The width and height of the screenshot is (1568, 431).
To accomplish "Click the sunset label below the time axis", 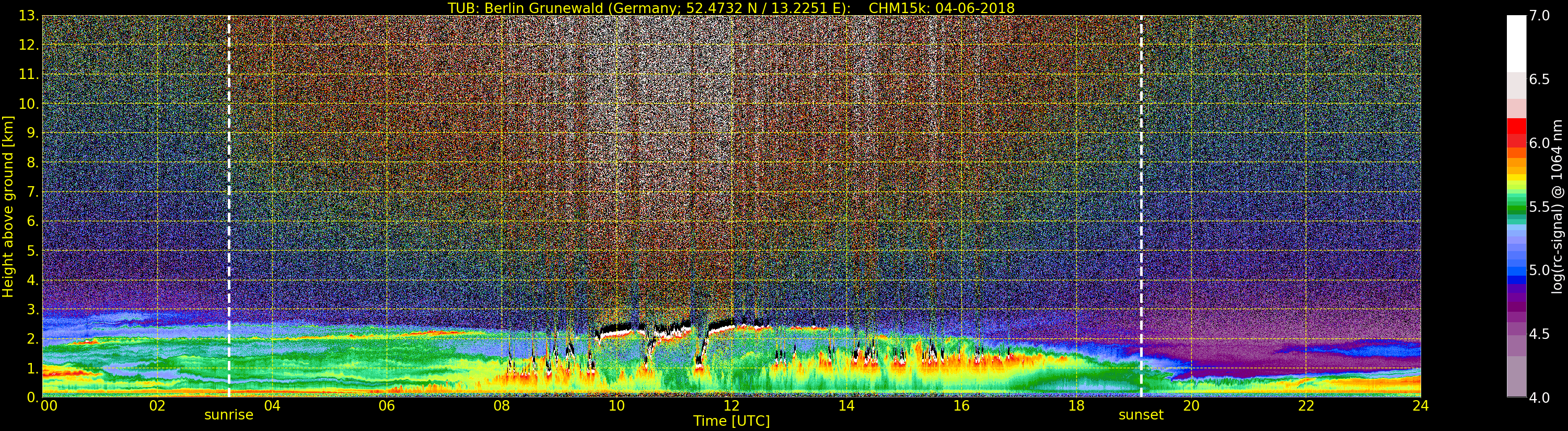I will pos(1141,415).
